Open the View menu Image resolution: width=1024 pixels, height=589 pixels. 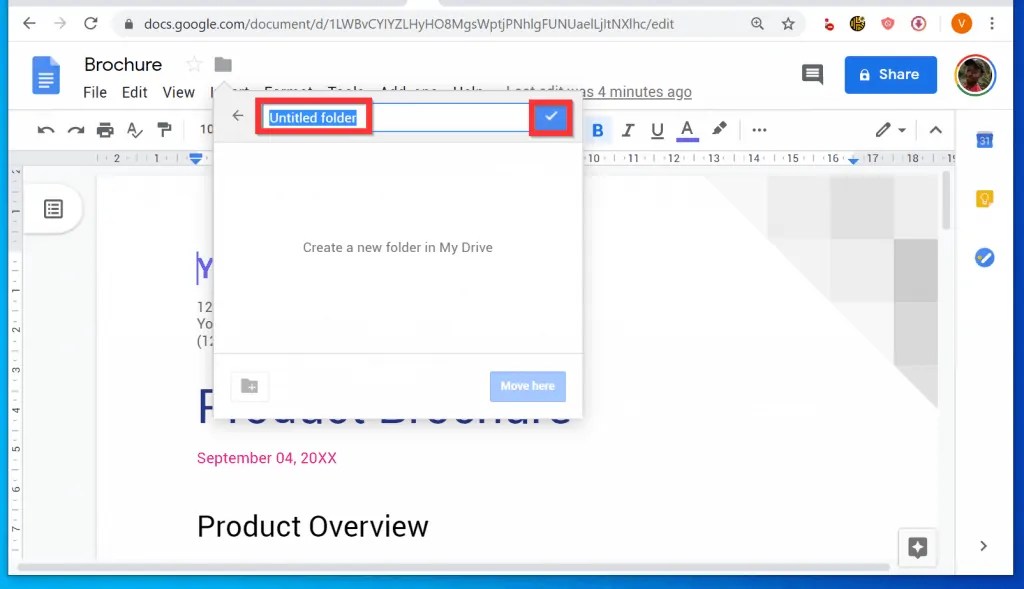click(178, 91)
